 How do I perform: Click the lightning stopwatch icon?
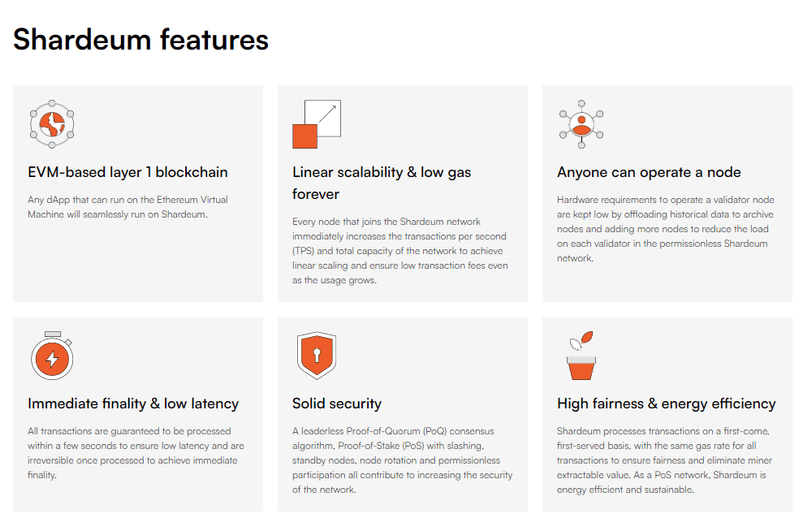(x=52, y=355)
